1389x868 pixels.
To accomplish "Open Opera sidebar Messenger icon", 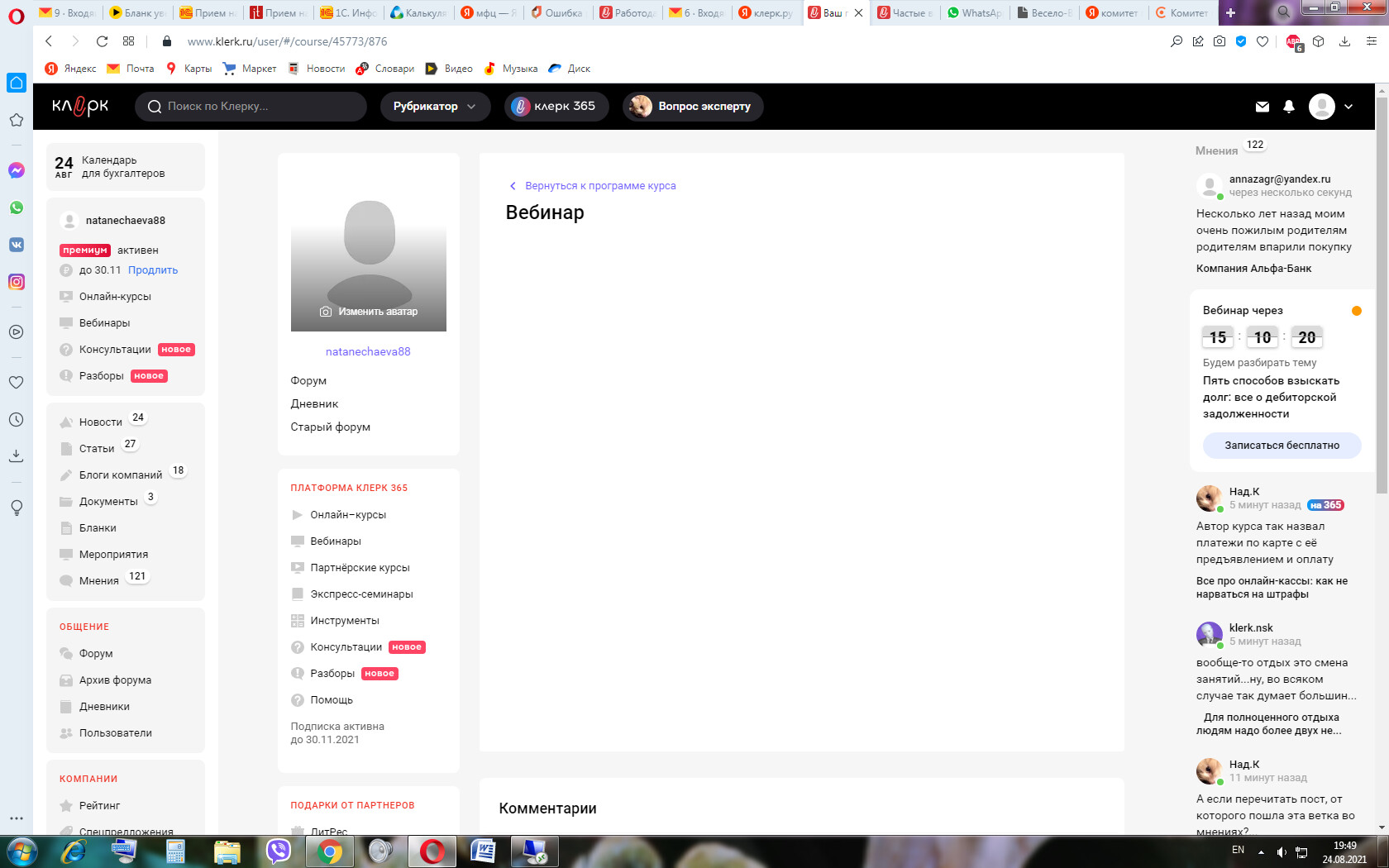I will click(17, 170).
